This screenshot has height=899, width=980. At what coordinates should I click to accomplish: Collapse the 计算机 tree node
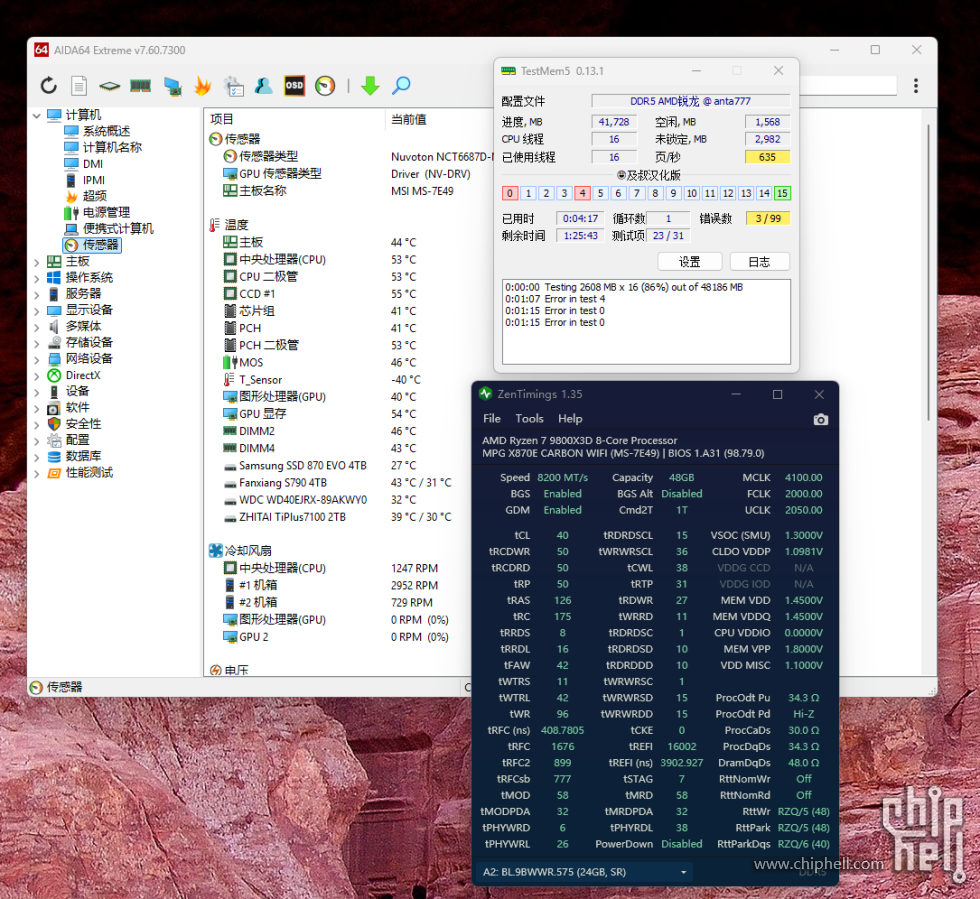37,116
